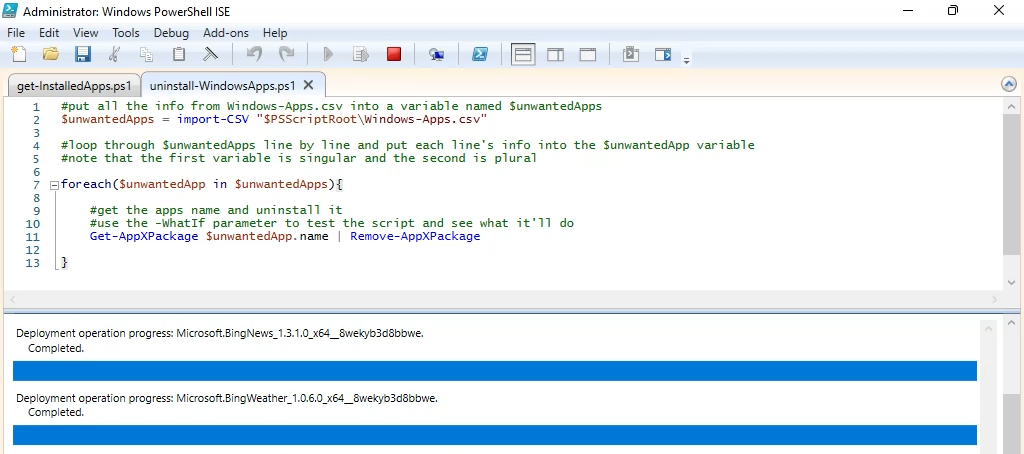Click the BingNews deployment progress bar

click(494, 371)
